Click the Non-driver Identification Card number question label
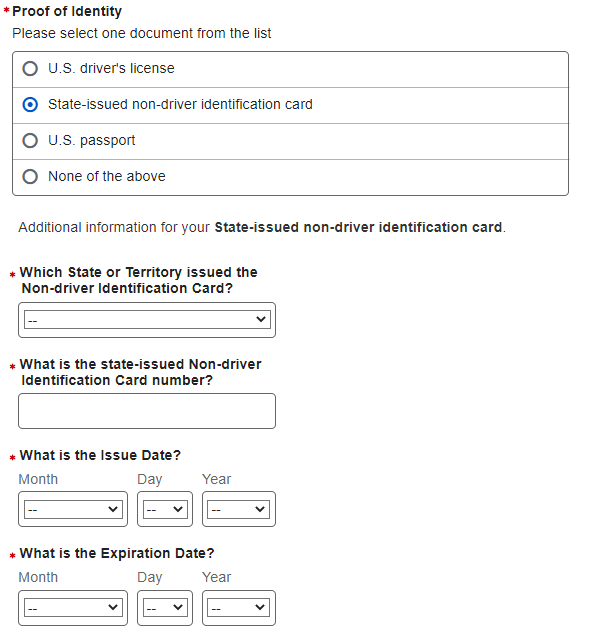 click(x=140, y=372)
